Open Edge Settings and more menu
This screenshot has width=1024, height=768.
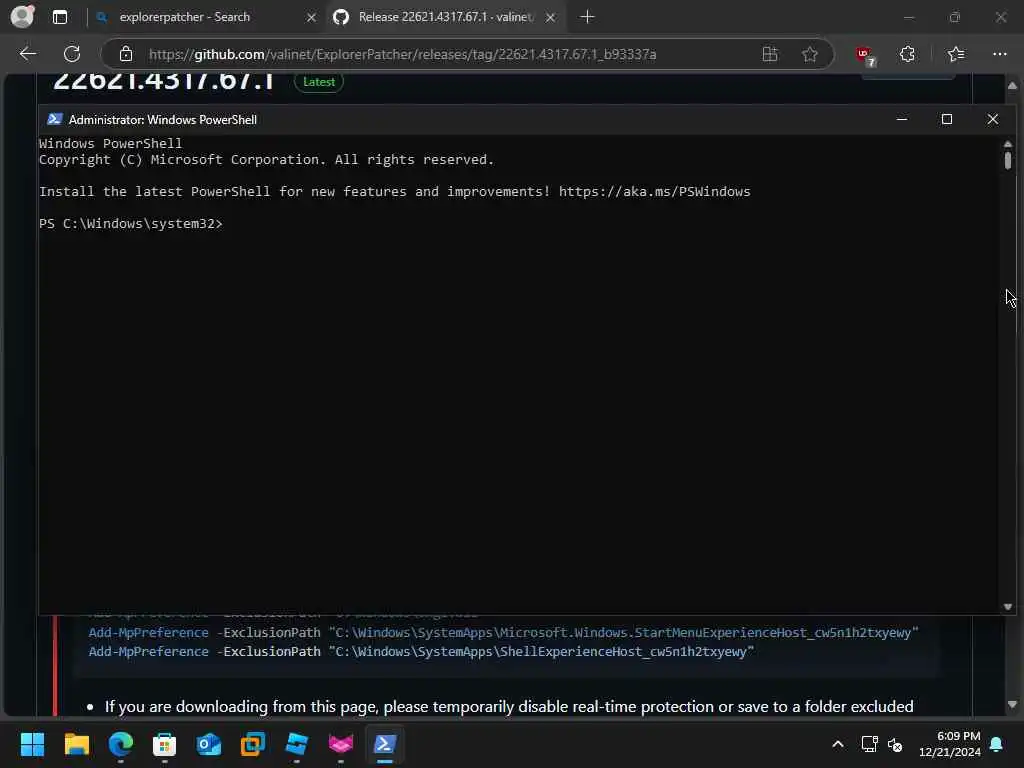coord(1000,54)
